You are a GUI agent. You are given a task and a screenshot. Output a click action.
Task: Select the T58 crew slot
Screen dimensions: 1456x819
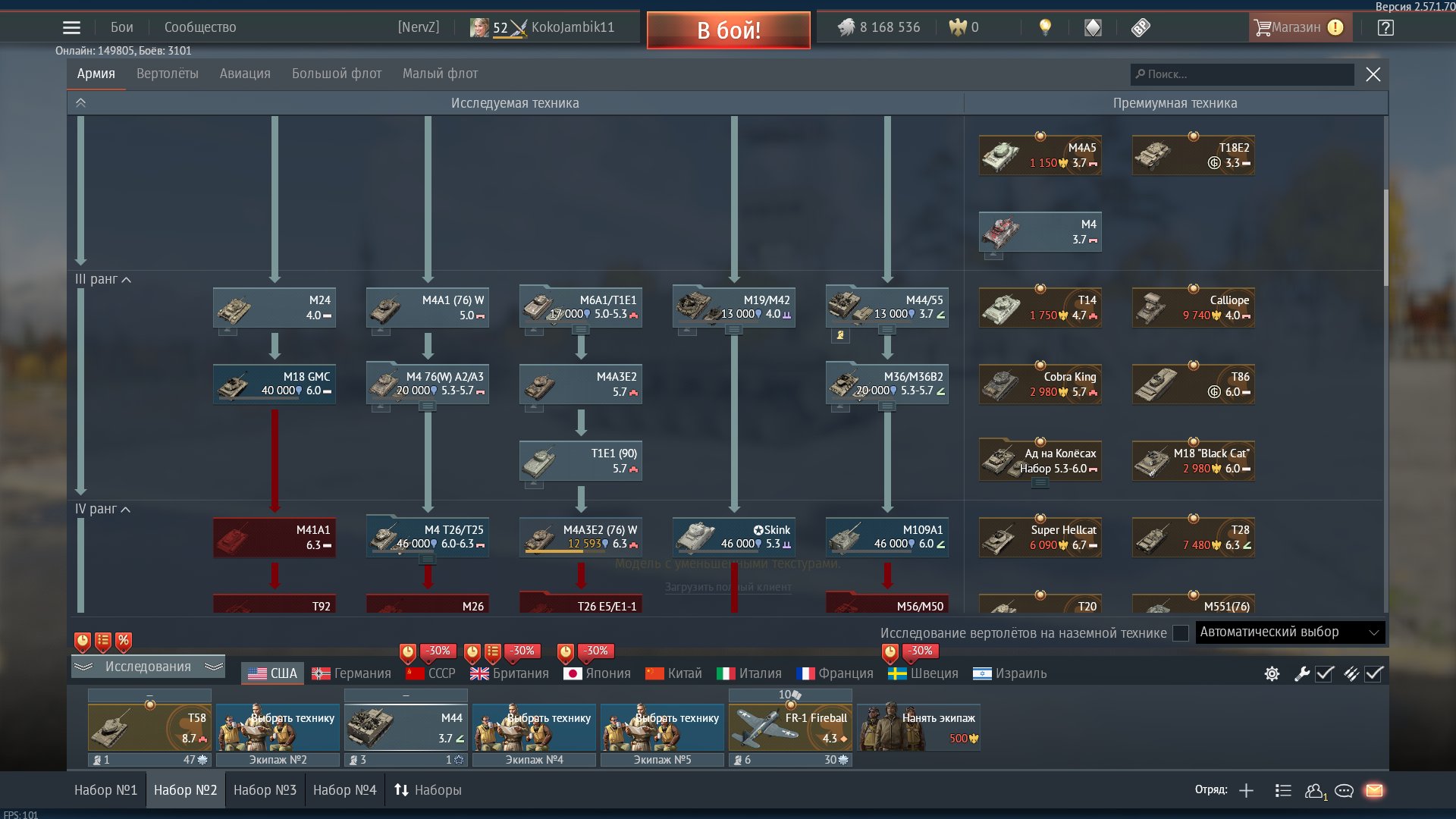(149, 727)
